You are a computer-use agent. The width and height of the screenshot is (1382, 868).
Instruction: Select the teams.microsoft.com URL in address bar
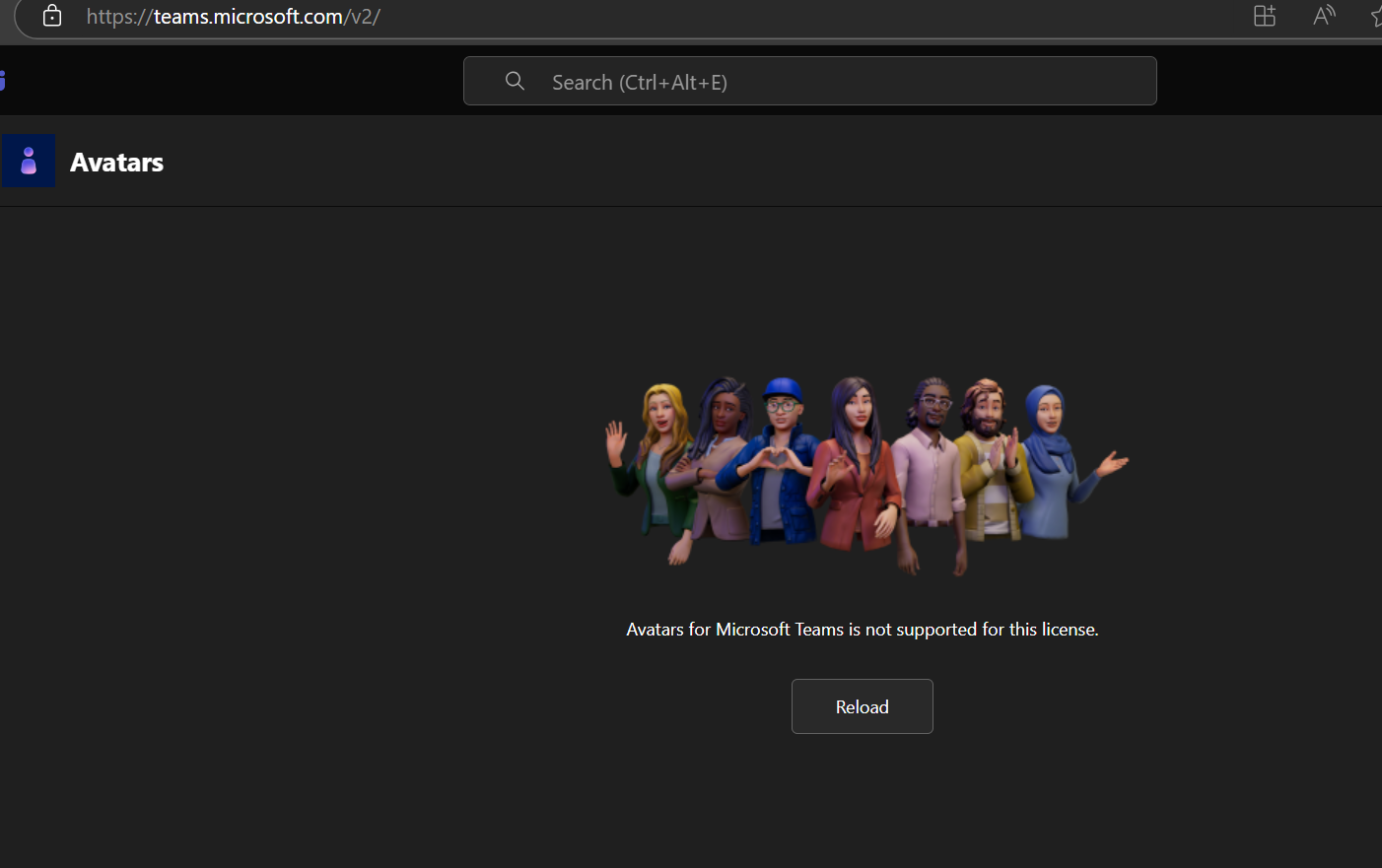coord(233,16)
